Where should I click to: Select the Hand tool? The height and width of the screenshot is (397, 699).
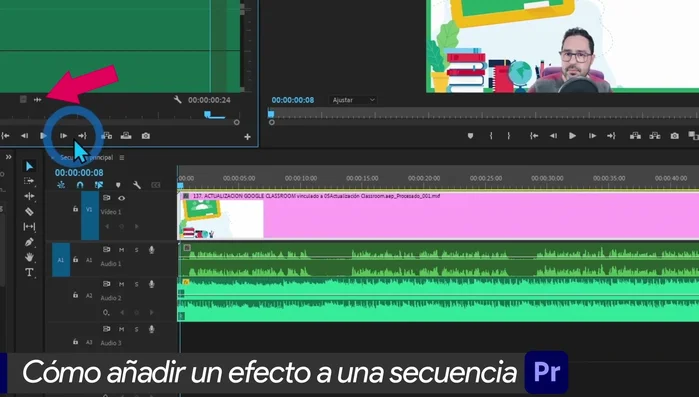point(29,257)
